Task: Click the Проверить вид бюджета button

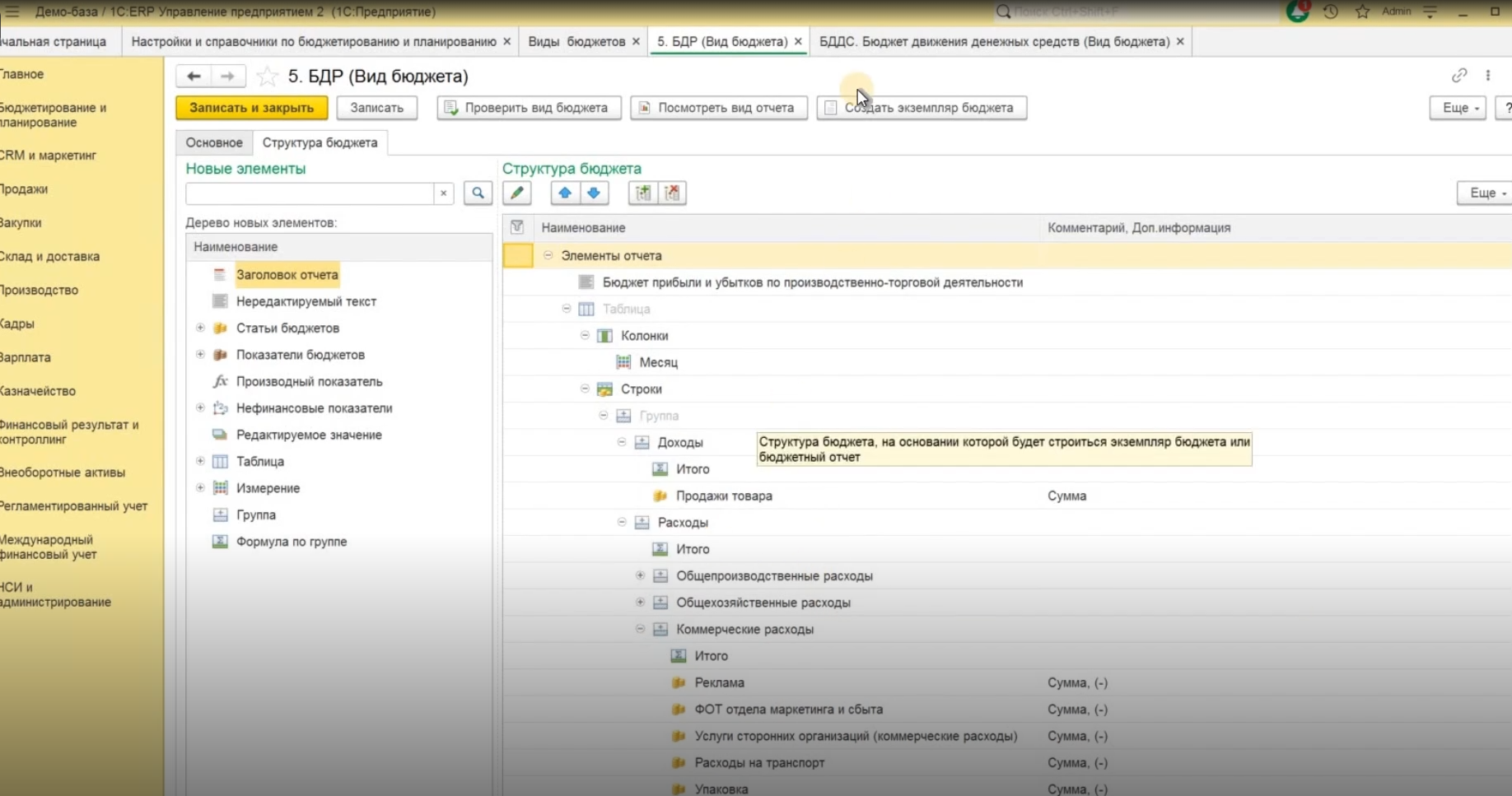Action: tap(529, 108)
